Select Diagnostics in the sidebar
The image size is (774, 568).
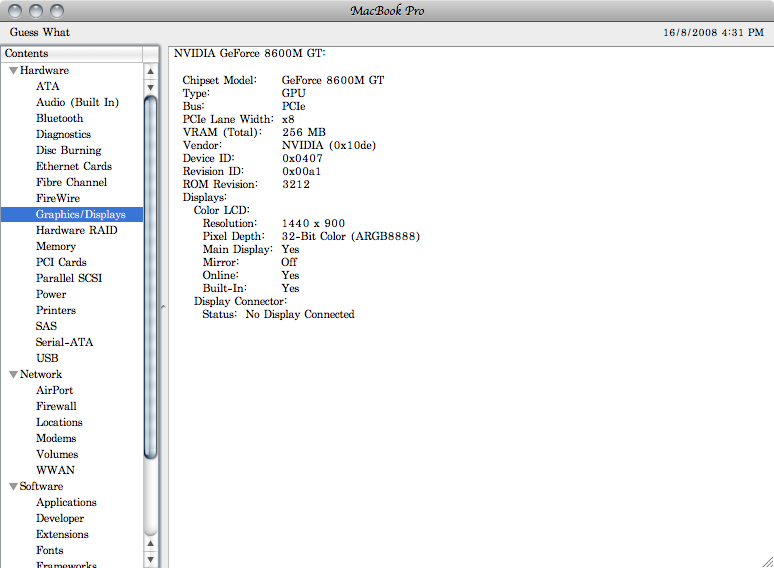click(x=64, y=134)
